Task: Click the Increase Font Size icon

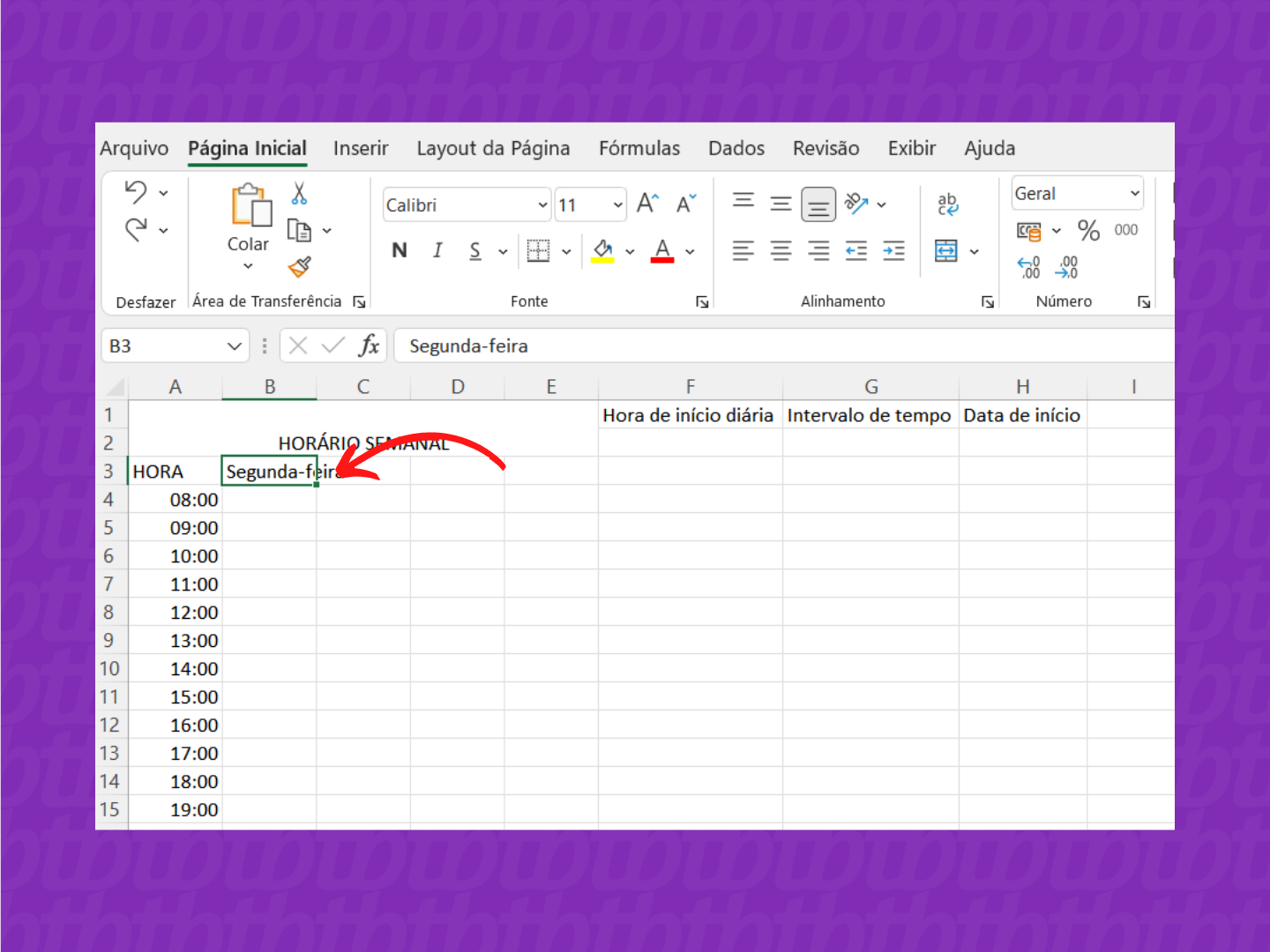Action: [647, 204]
